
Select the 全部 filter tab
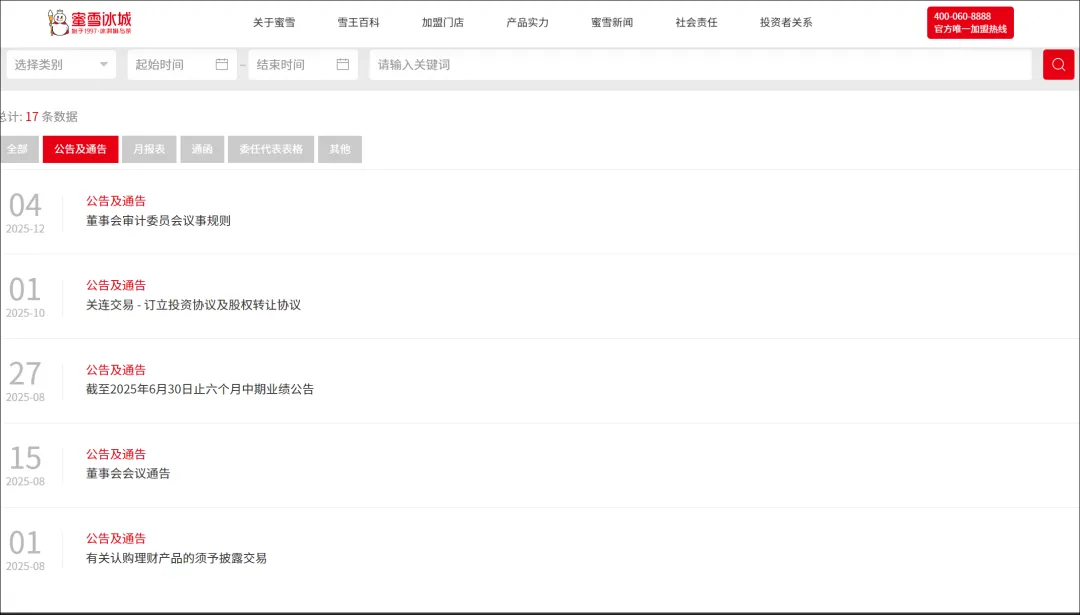17,149
